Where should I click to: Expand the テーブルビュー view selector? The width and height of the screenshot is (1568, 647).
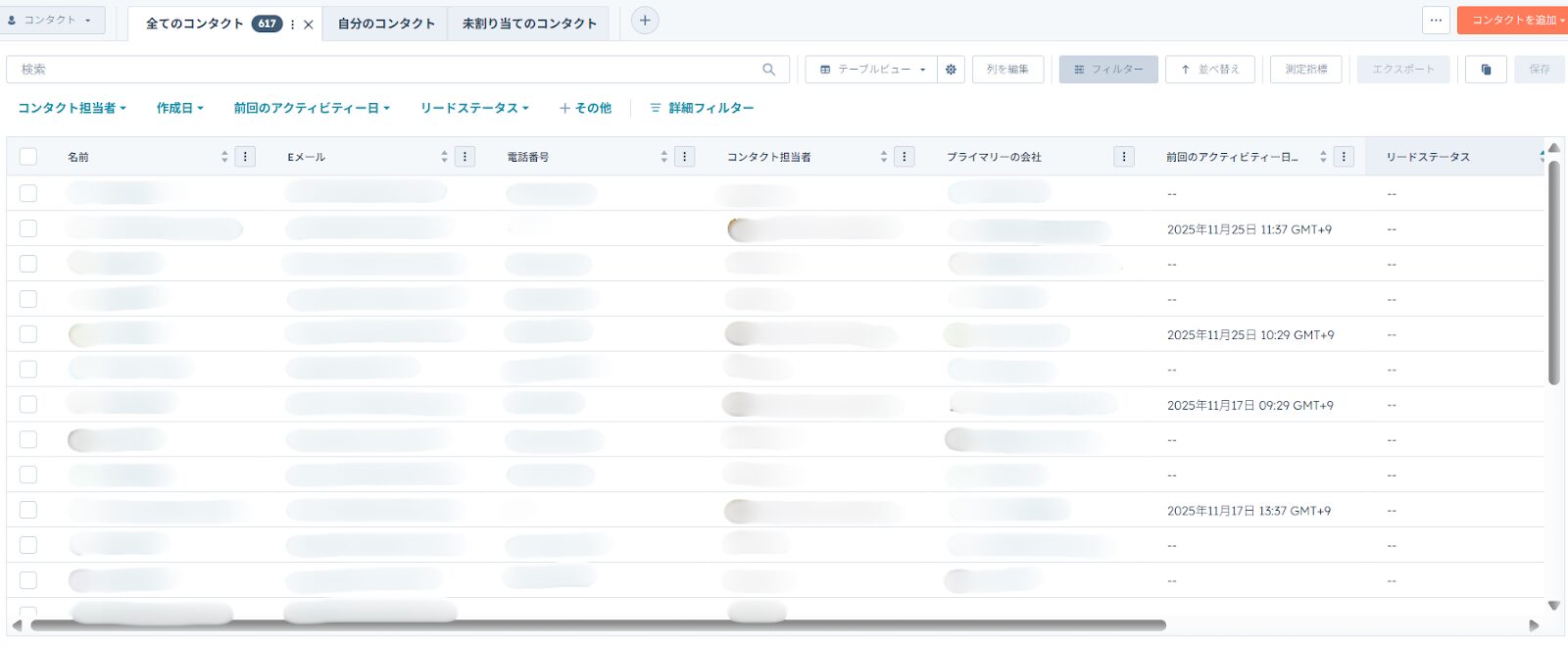tap(872, 70)
